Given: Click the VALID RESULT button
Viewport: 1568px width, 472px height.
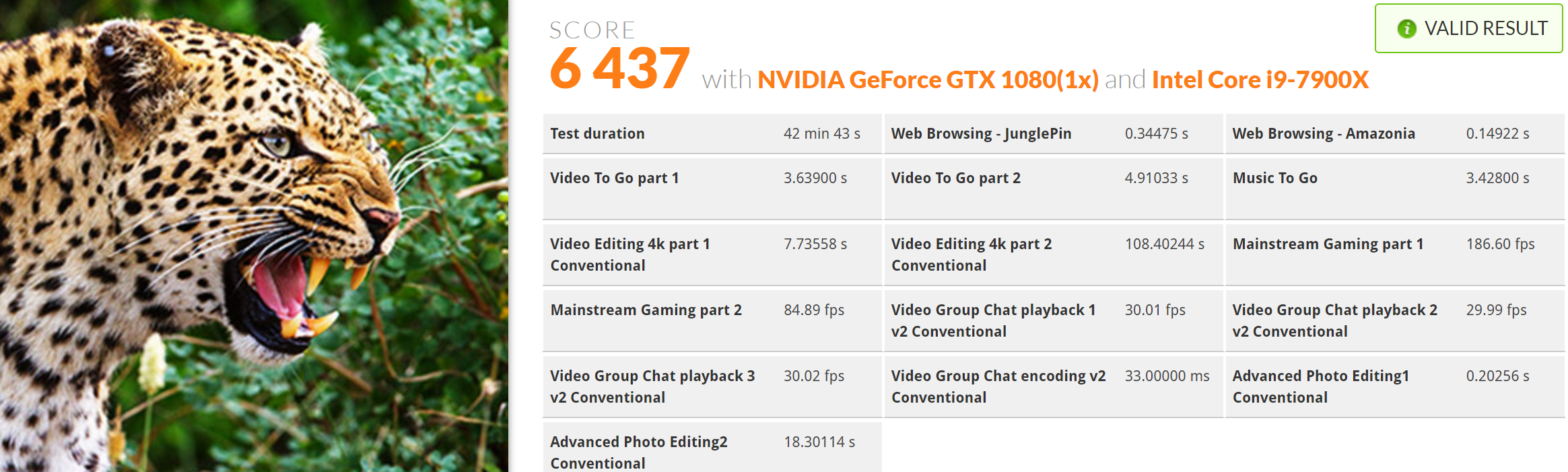Looking at the screenshot, I should click(1468, 28).
